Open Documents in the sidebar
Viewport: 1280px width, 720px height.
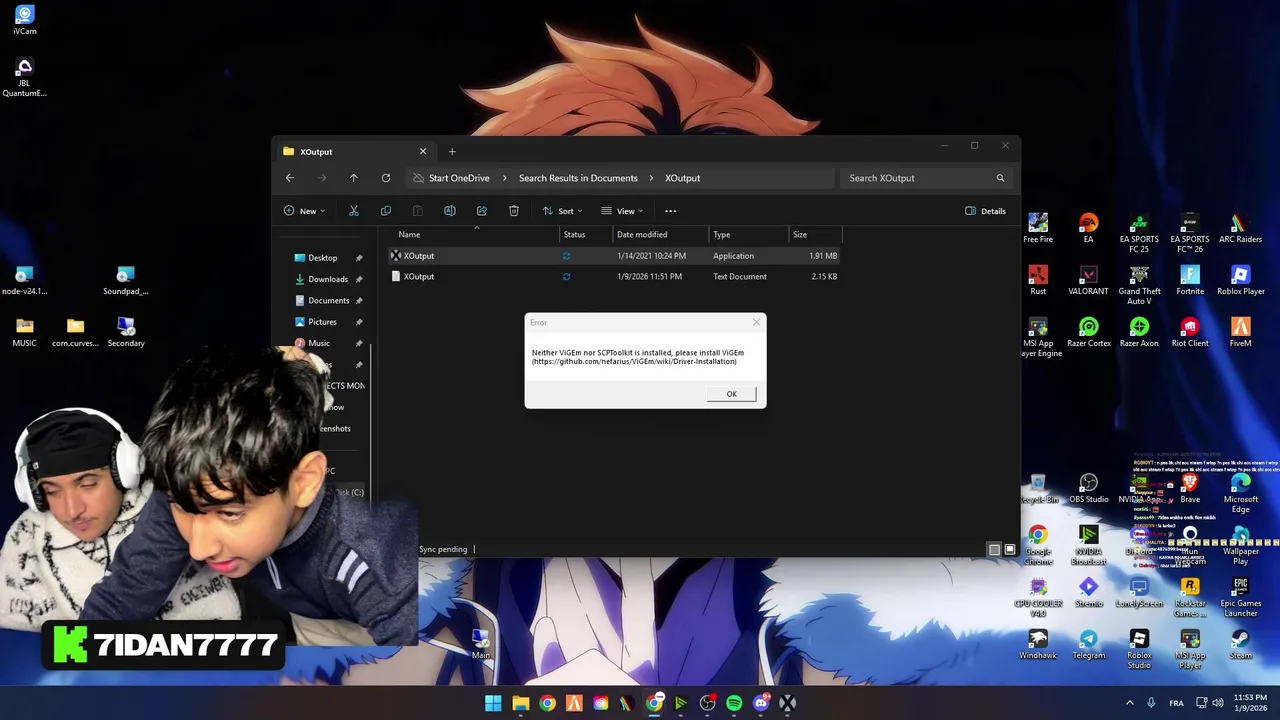click(x=328, y=301)
